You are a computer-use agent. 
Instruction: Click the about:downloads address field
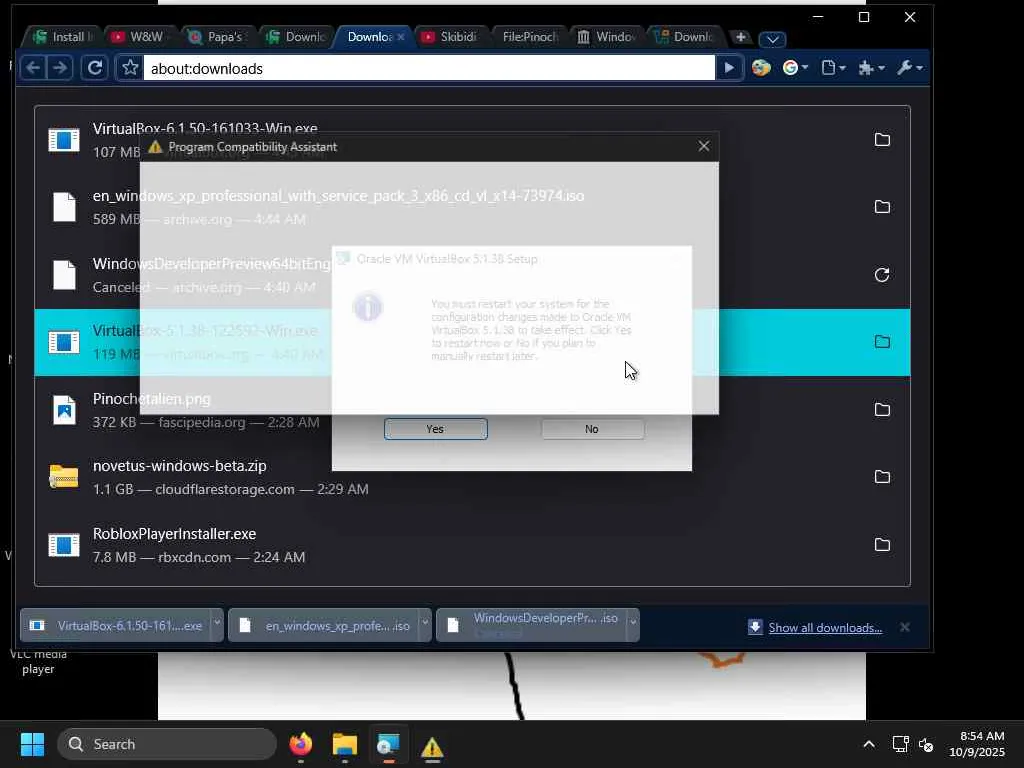click(429, 68)
